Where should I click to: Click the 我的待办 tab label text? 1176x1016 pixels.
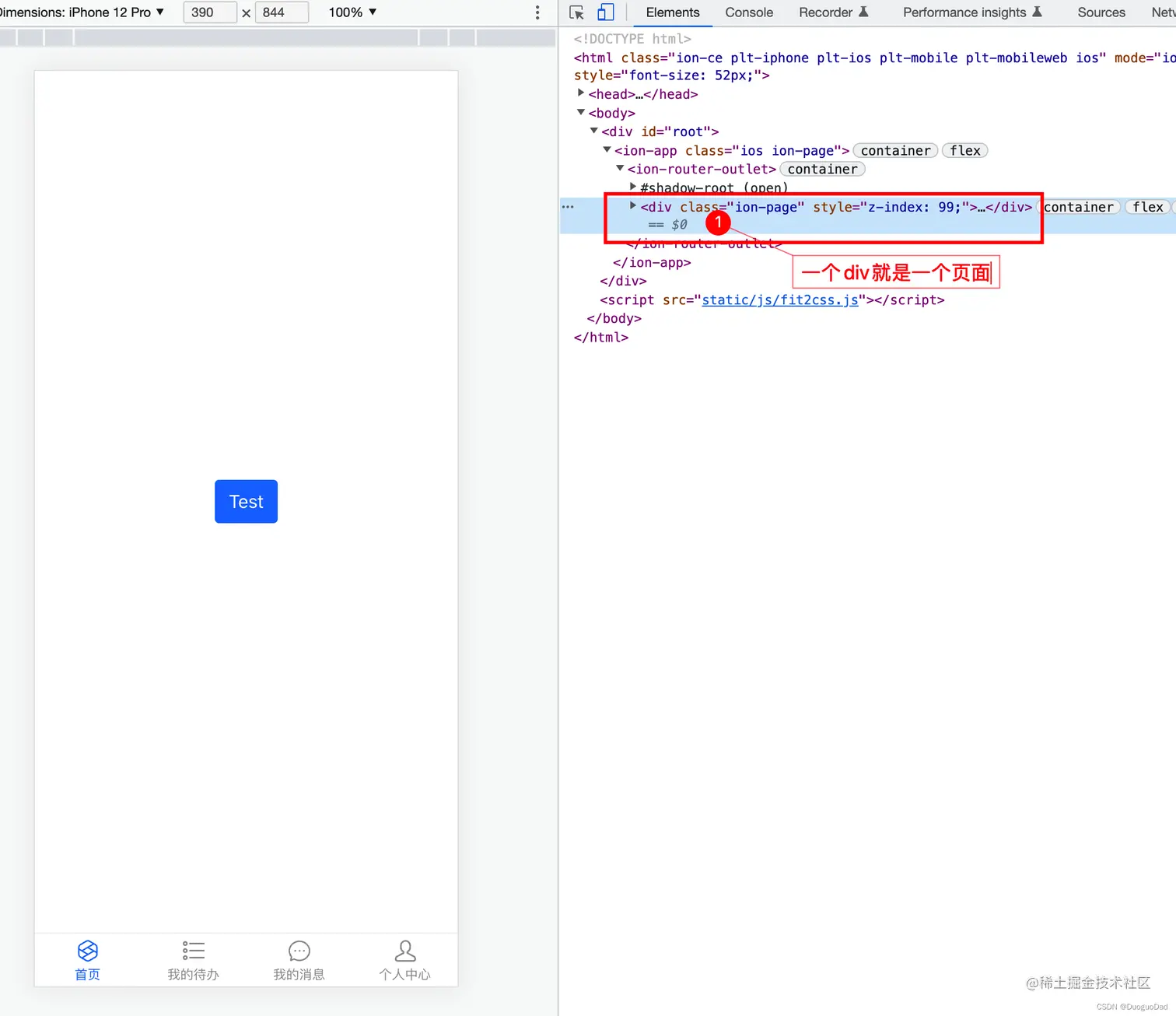[x=194, y=975]
